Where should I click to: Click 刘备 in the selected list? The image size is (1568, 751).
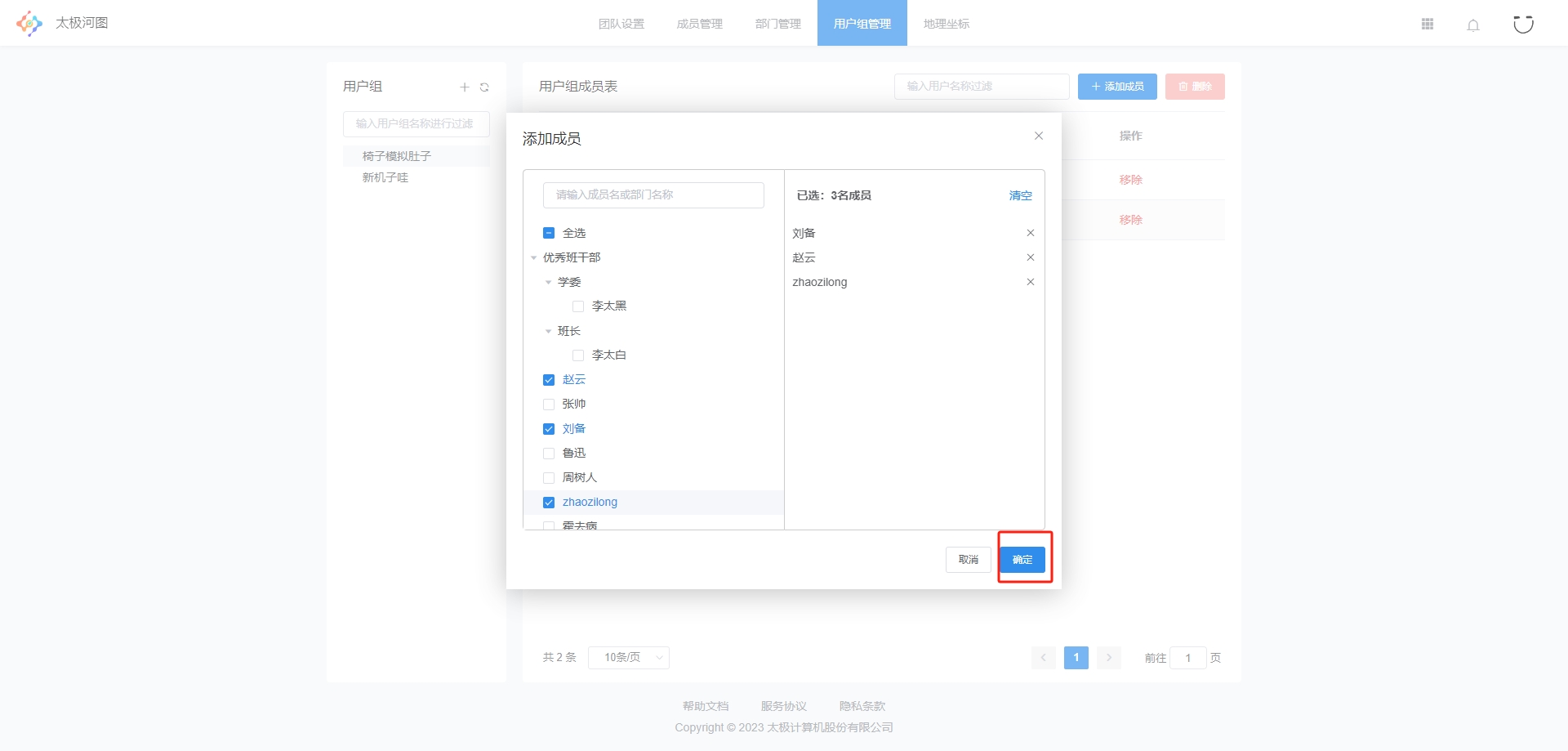(x=804, y=233)
